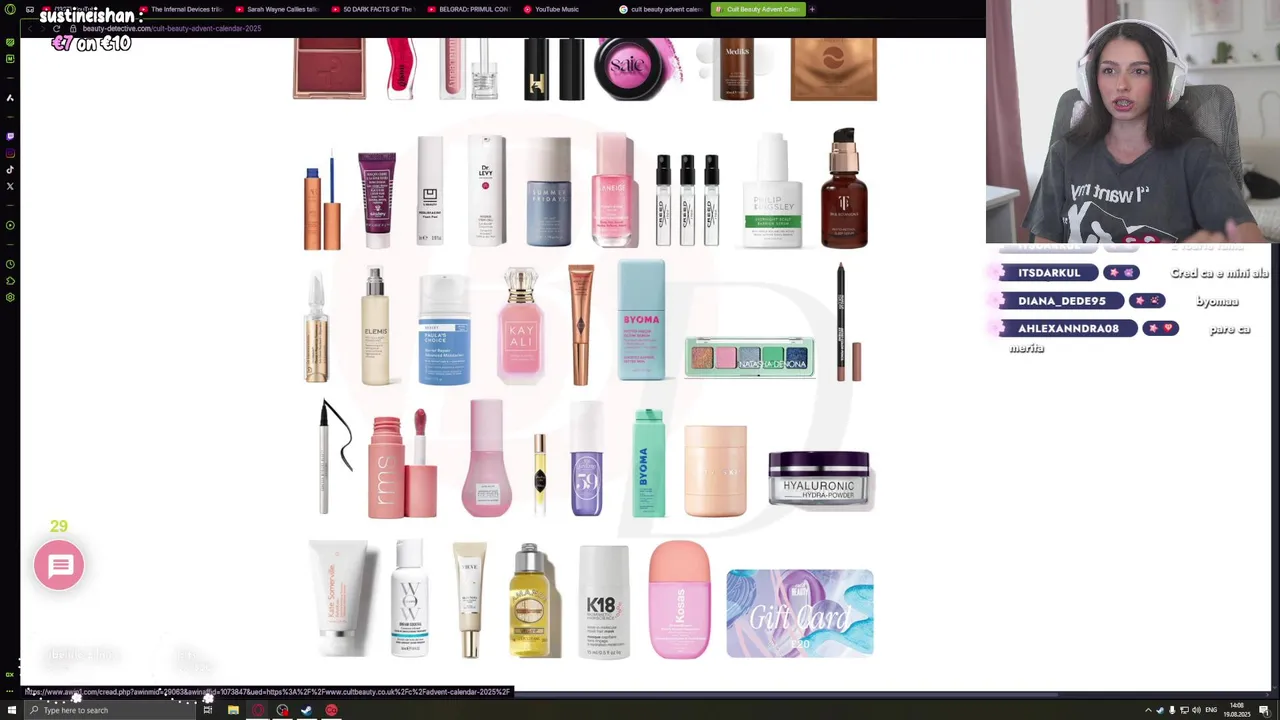Click the Color Wow bottle

[410, 598]
